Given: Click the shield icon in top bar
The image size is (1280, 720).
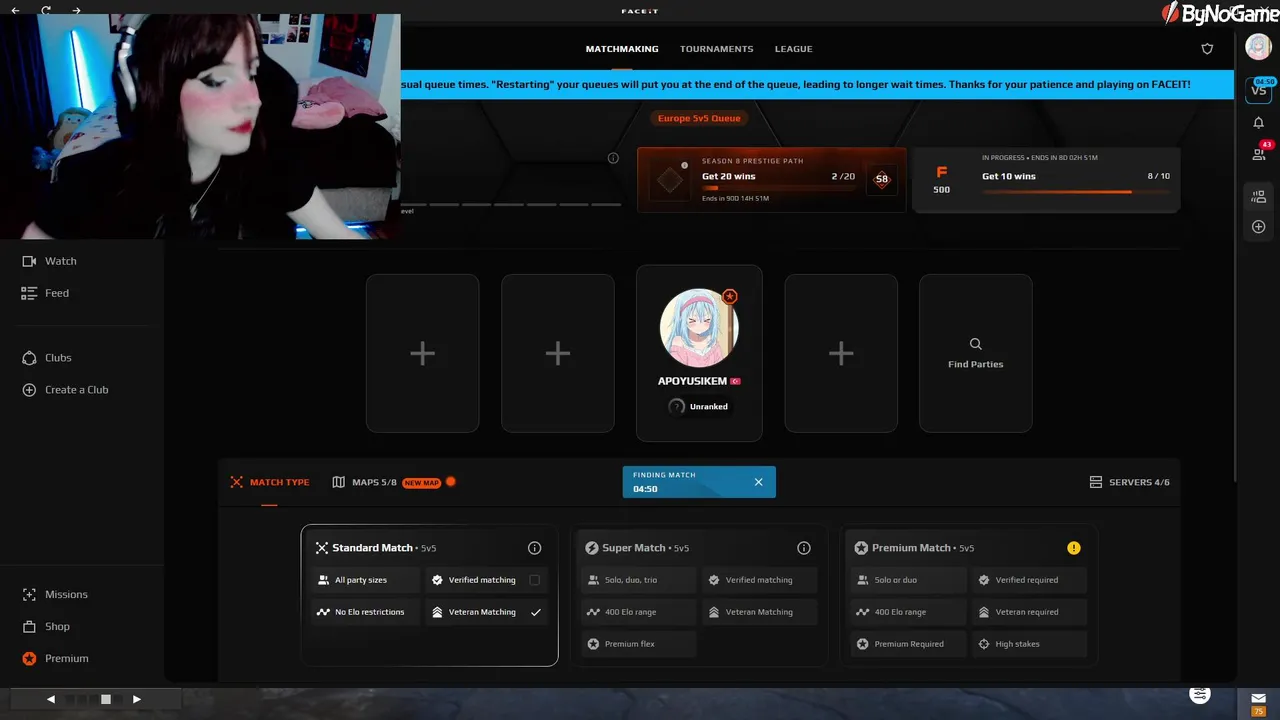Looking at the screenshot, I should tap(1207, 49).
